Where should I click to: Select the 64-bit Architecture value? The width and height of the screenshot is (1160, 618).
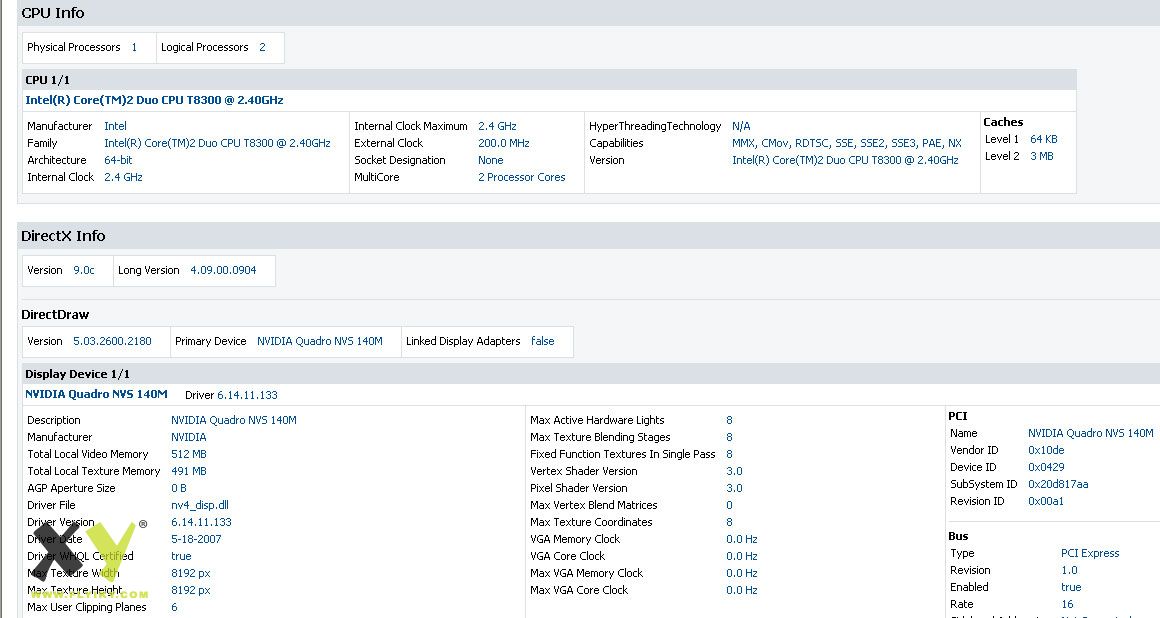pos(118,160)
